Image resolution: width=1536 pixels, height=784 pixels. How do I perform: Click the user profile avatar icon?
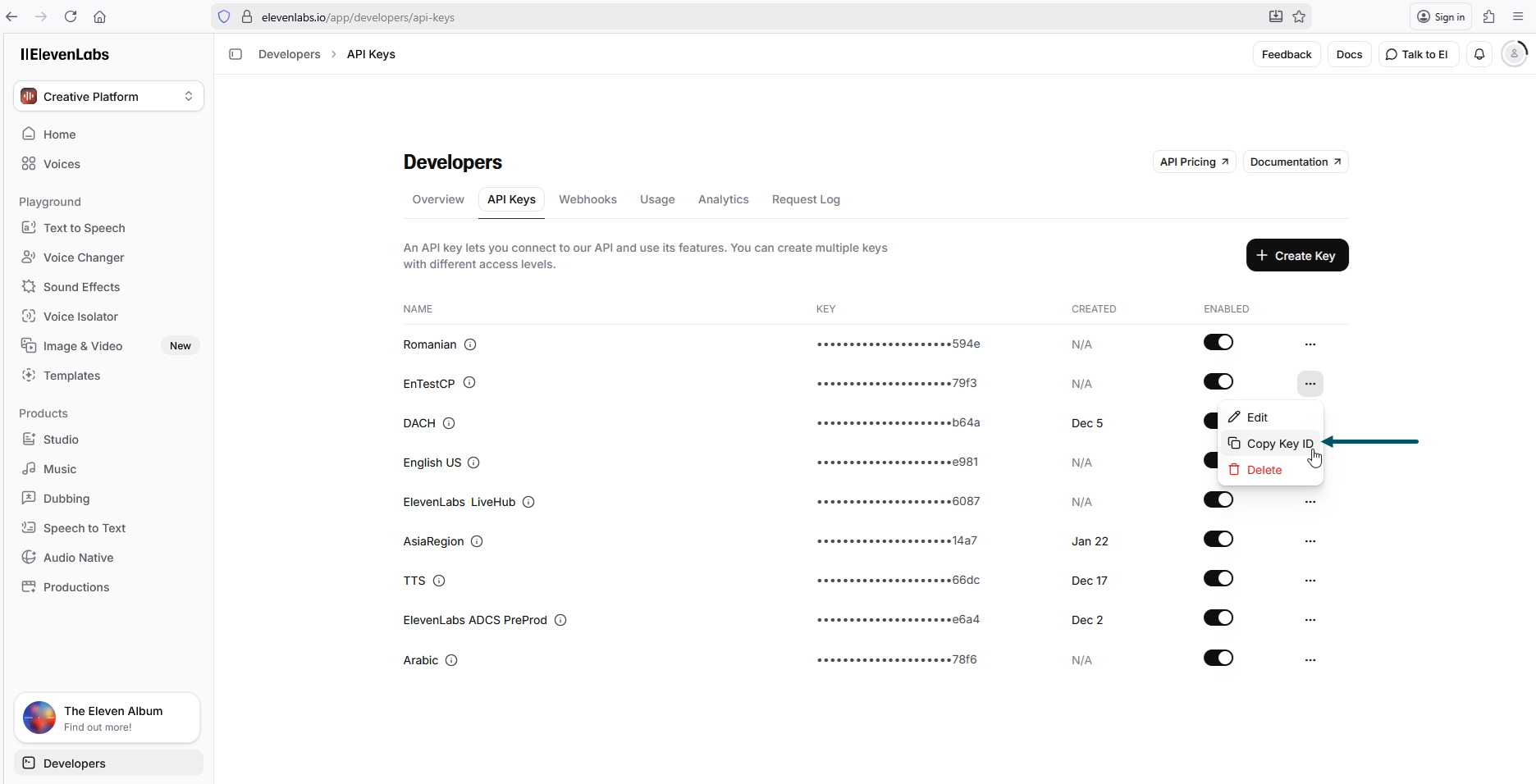click(1514, 54)
